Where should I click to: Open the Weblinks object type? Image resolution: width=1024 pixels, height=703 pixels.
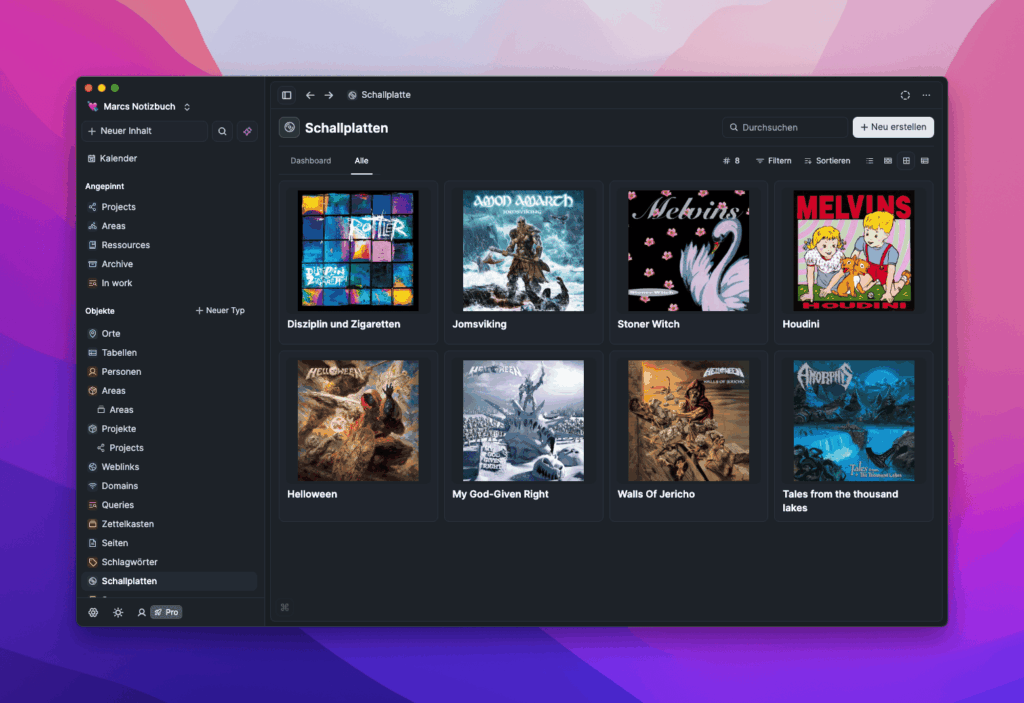coord(169,467)
